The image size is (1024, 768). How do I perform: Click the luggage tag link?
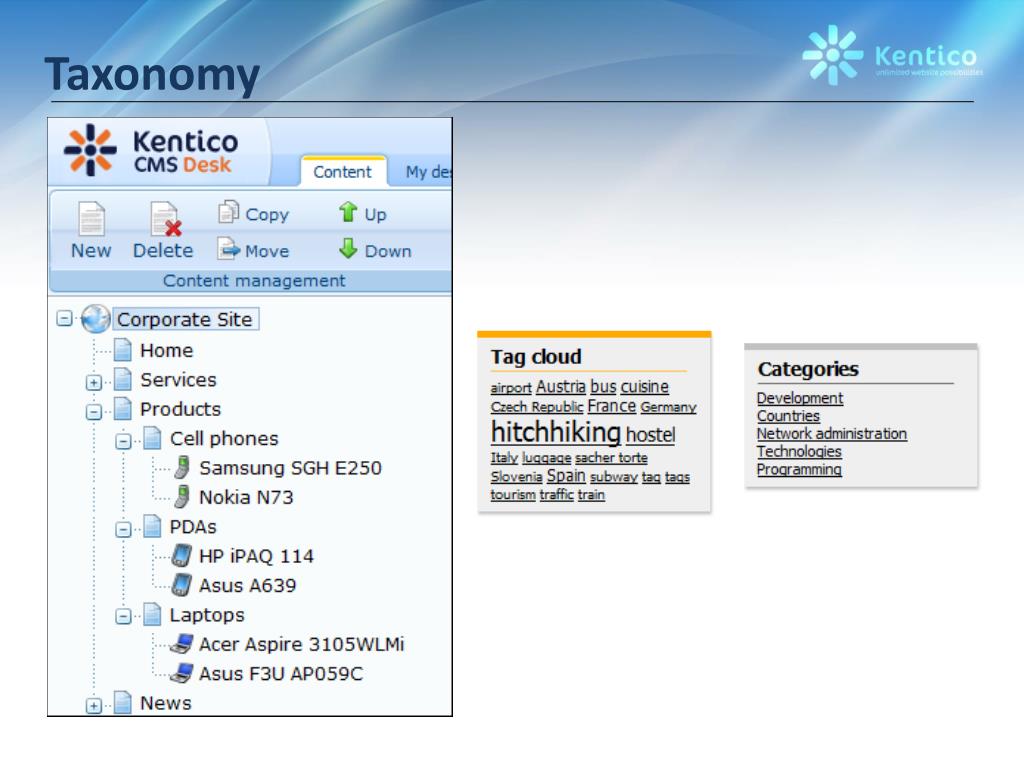click(547, 458)
